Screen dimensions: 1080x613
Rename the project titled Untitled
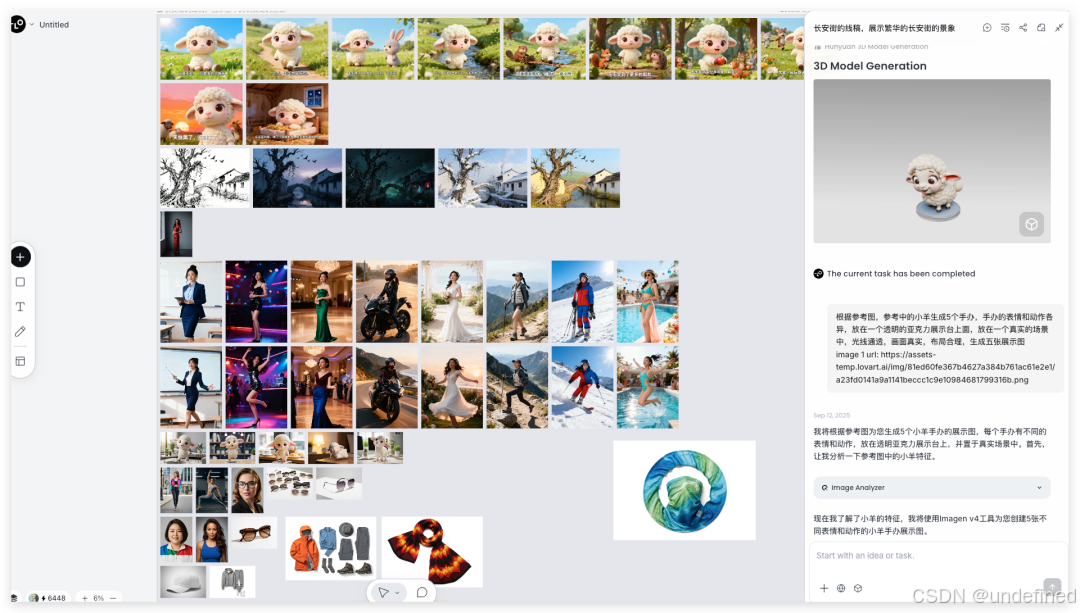pos(54,25)
